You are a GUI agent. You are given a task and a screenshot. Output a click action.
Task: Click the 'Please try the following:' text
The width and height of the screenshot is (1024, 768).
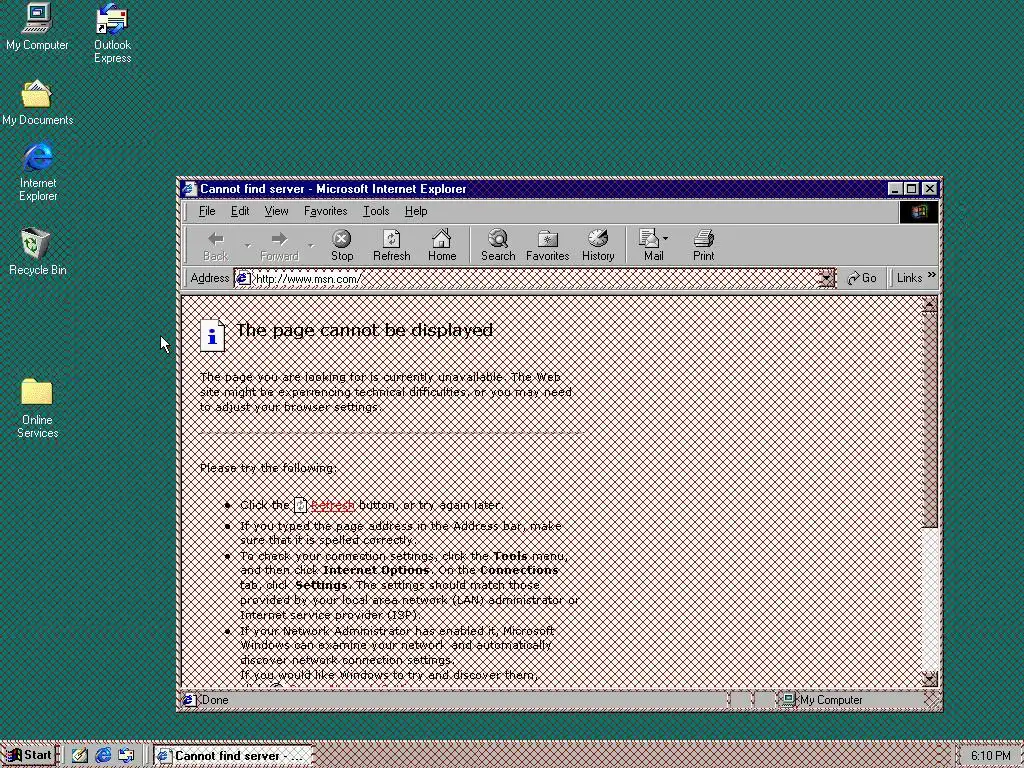tap(268, 468)
